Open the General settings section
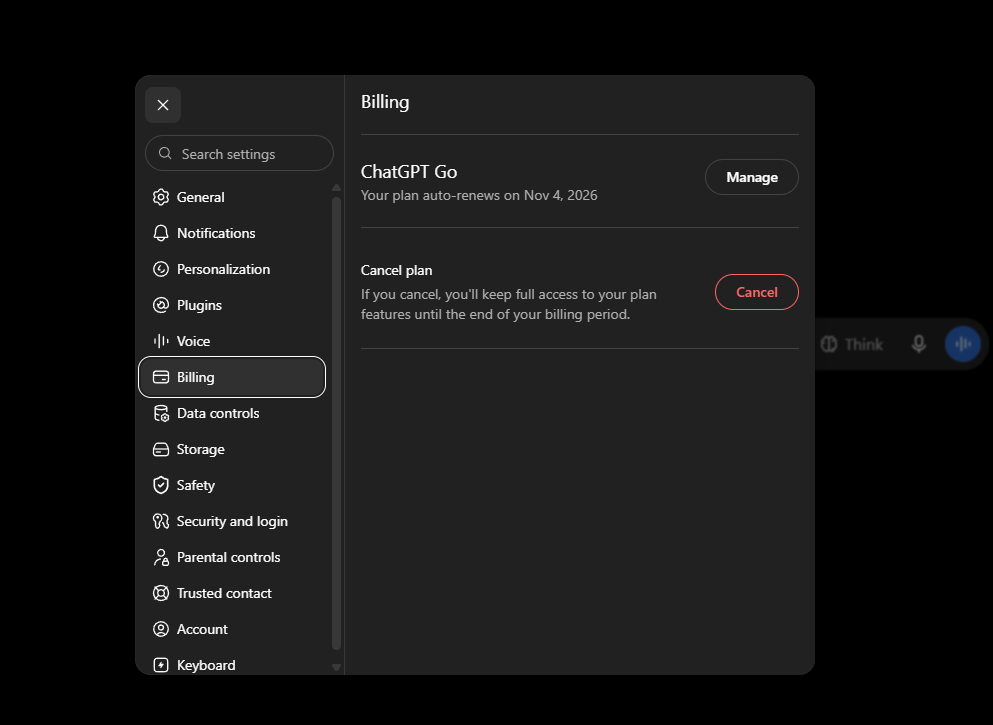The width and height of the screenshot is (993, 725). (x=232, y=197)
